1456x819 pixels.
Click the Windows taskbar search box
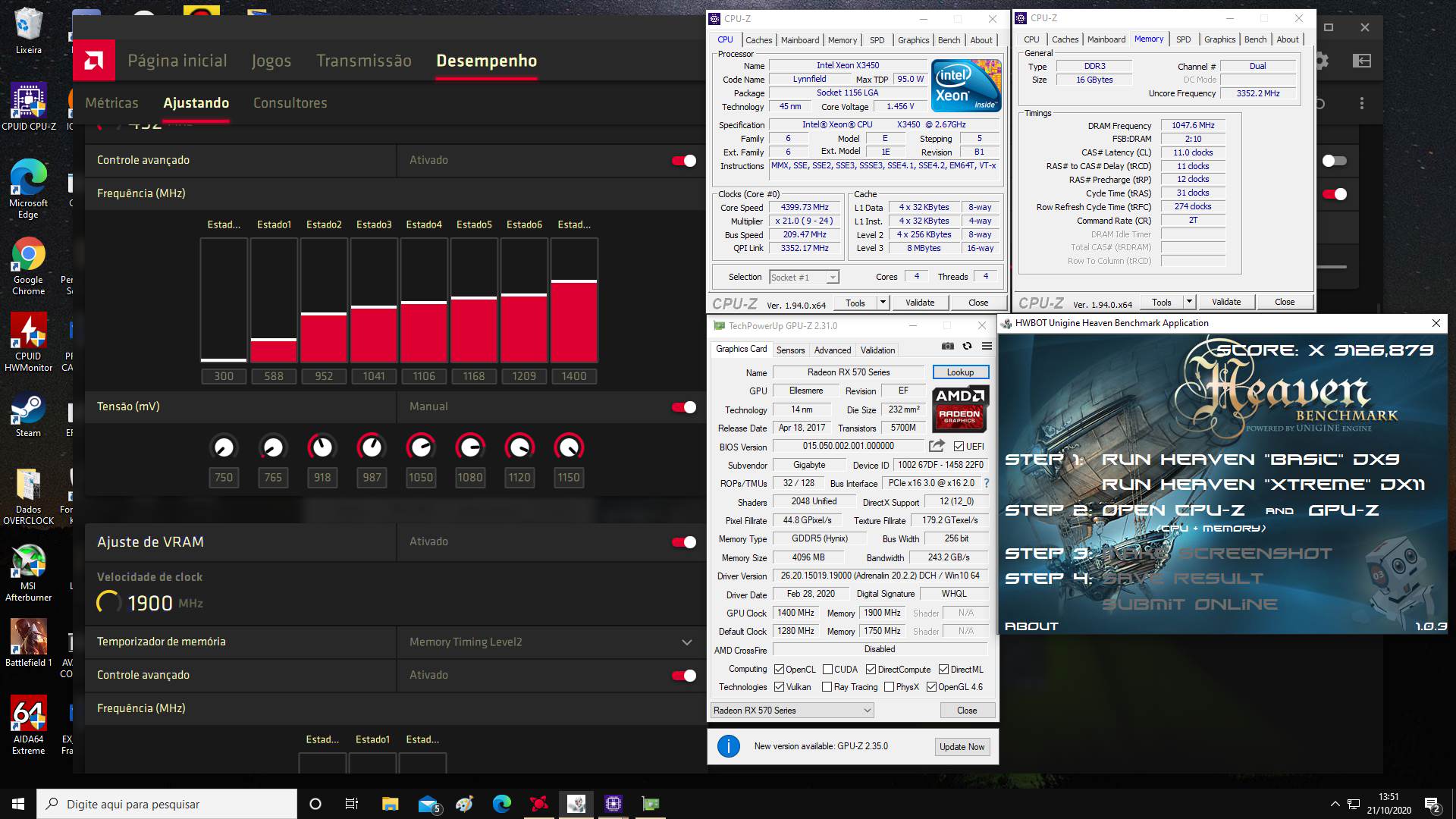[167, 804]
